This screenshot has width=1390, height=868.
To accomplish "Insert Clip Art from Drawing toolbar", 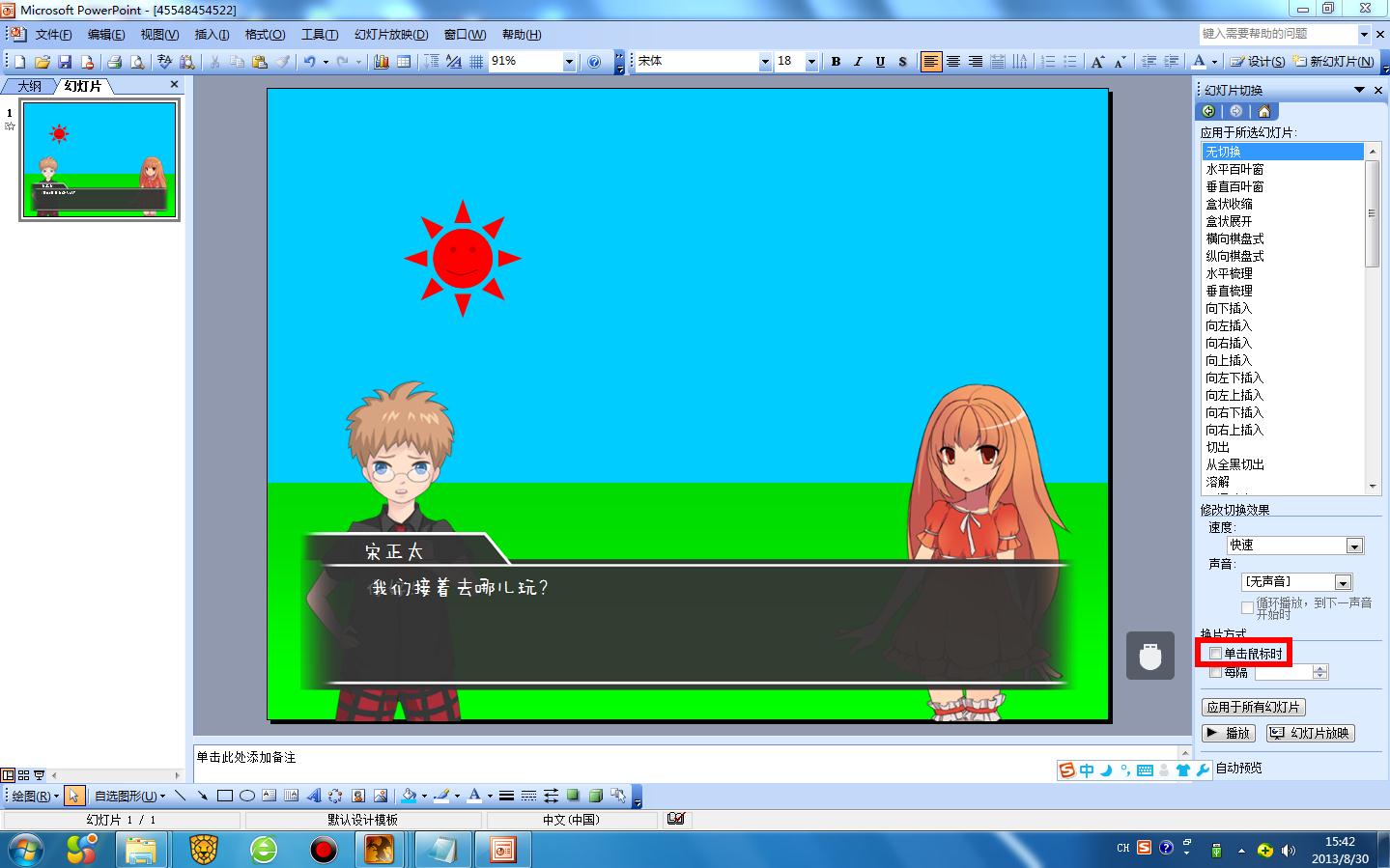I will (x=357, y=796).
